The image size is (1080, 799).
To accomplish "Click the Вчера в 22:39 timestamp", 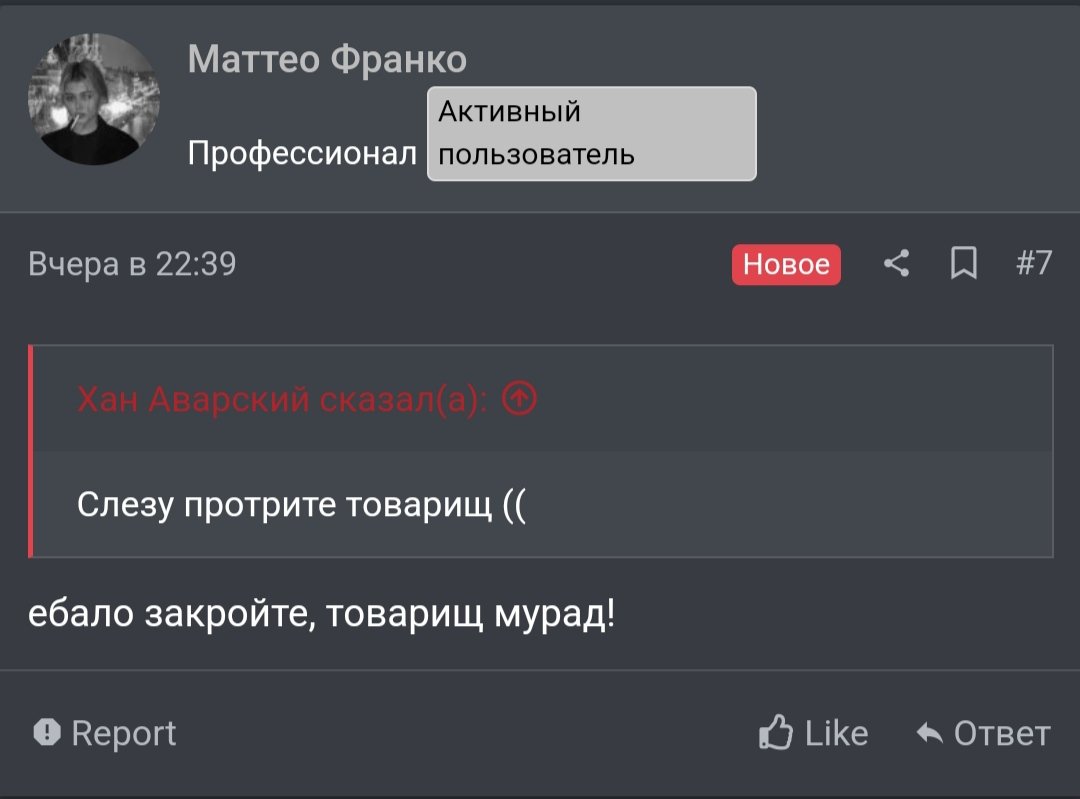I will [x=132, y=264].
